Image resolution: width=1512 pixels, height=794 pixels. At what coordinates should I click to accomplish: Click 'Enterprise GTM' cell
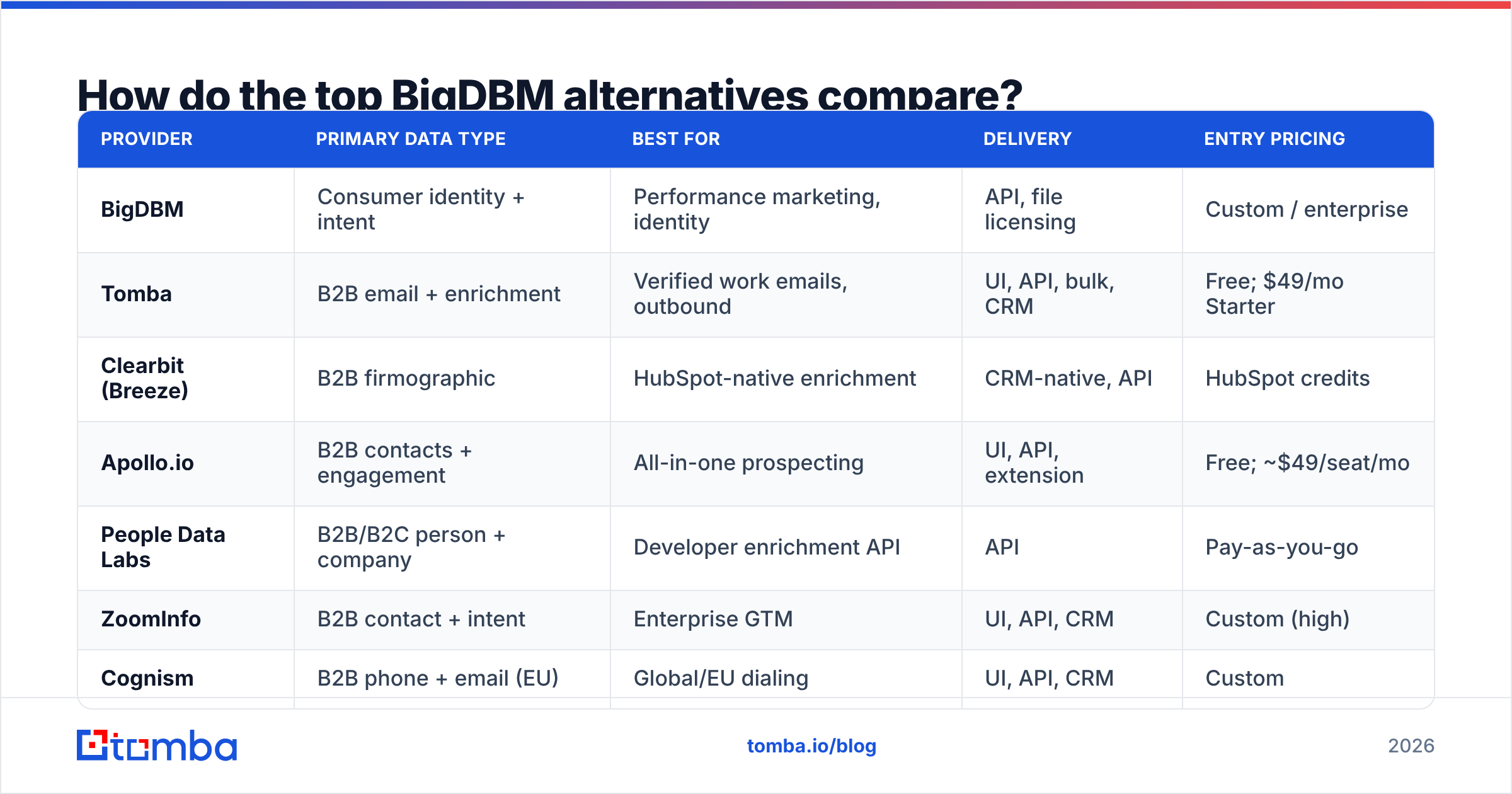(x=786, y=619)
